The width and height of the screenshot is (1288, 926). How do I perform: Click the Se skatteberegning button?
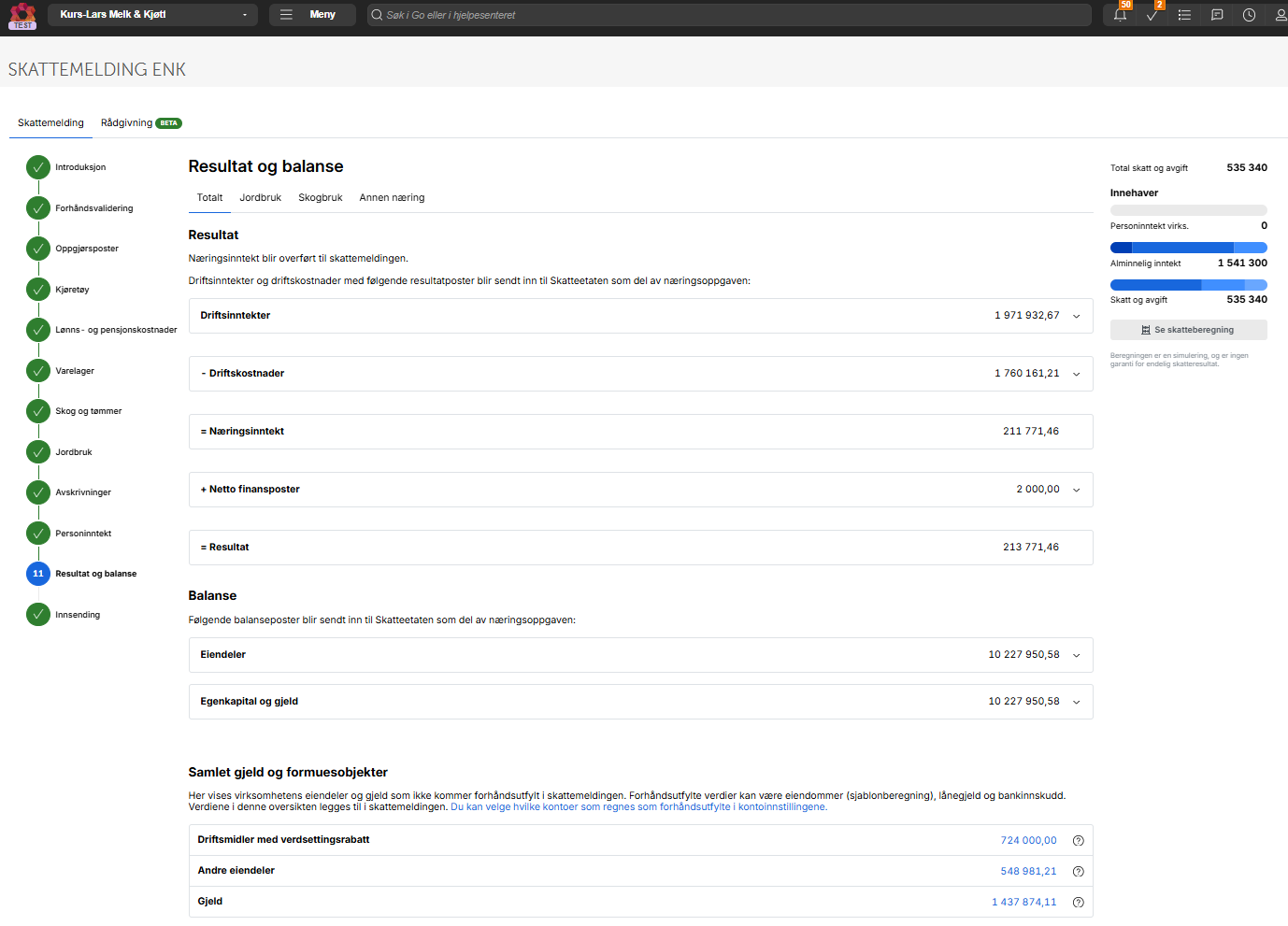[1188, 330]
